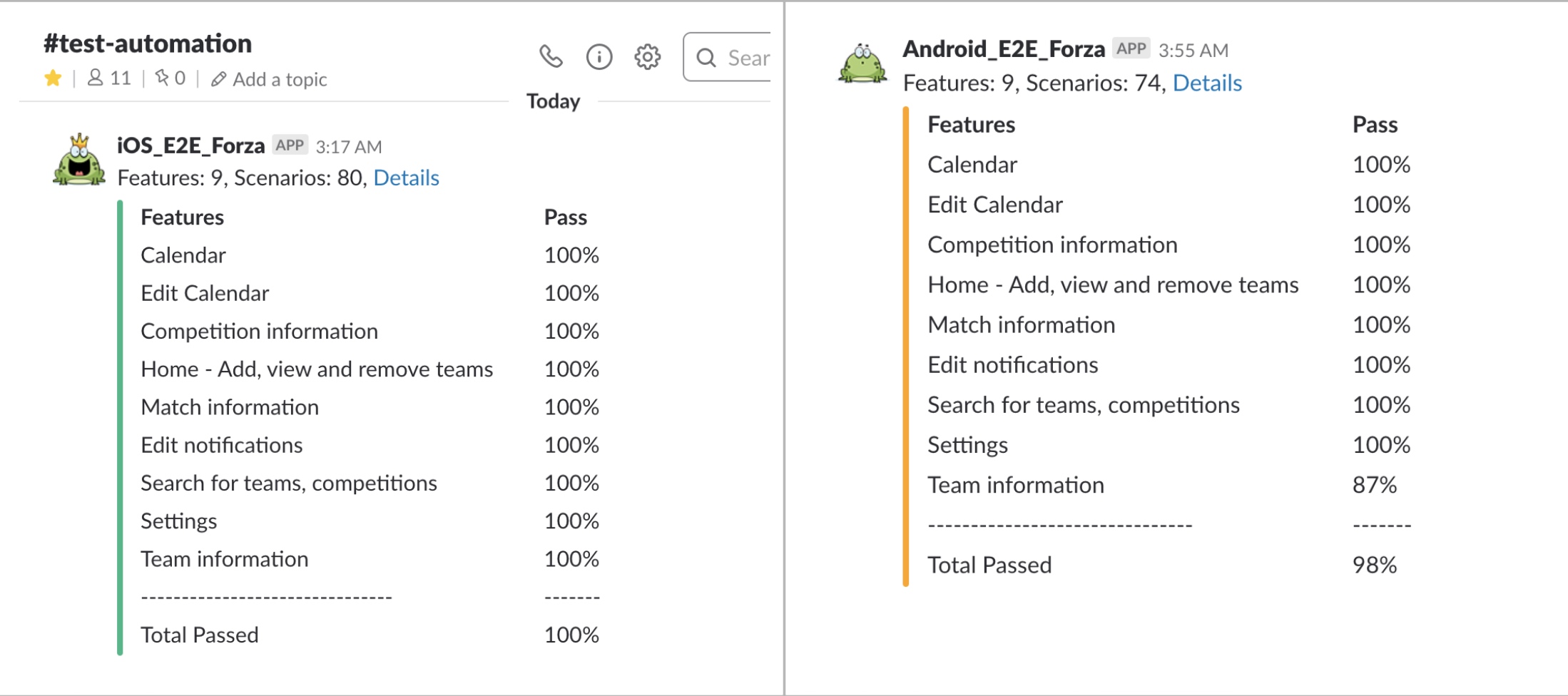Open the iOS_E2E_Forza frog avatar

pos(79,160)
